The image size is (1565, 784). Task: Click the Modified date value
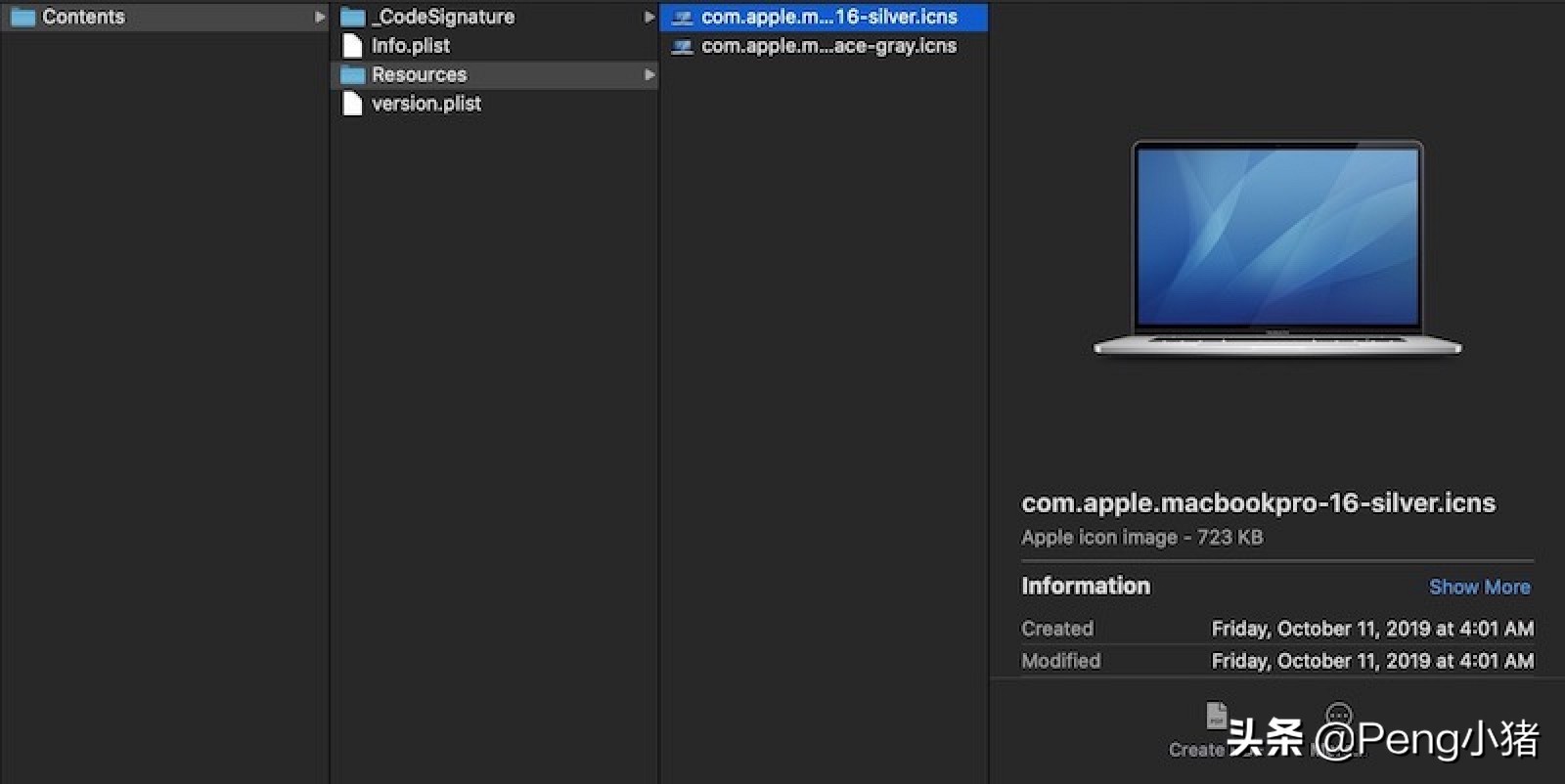click(x=1372, y=661)
